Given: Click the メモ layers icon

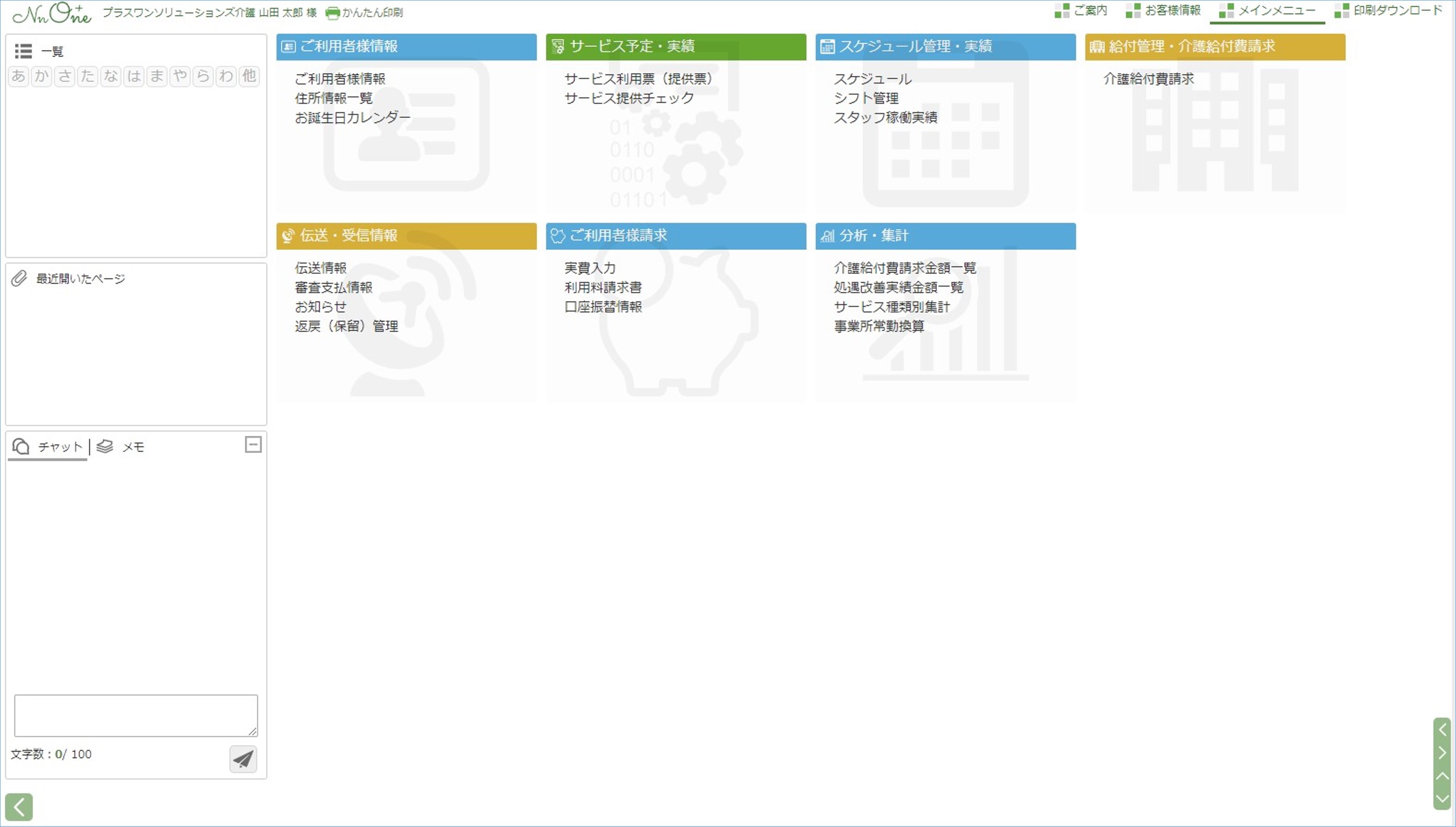Looking at the screenshot, I should pyautogui.click(x=104, y=446).
